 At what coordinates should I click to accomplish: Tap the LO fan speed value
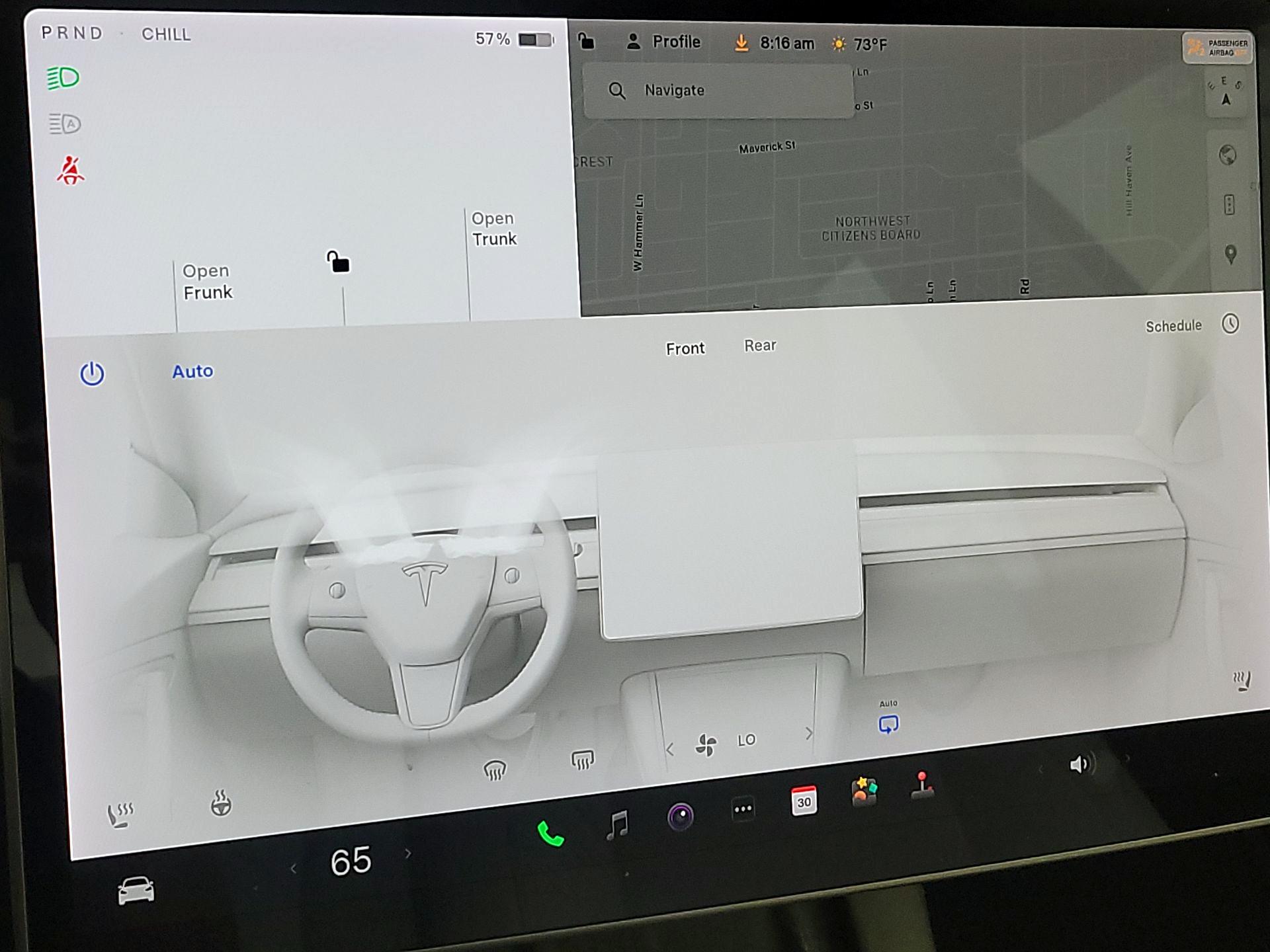click(x=747, y=740)
